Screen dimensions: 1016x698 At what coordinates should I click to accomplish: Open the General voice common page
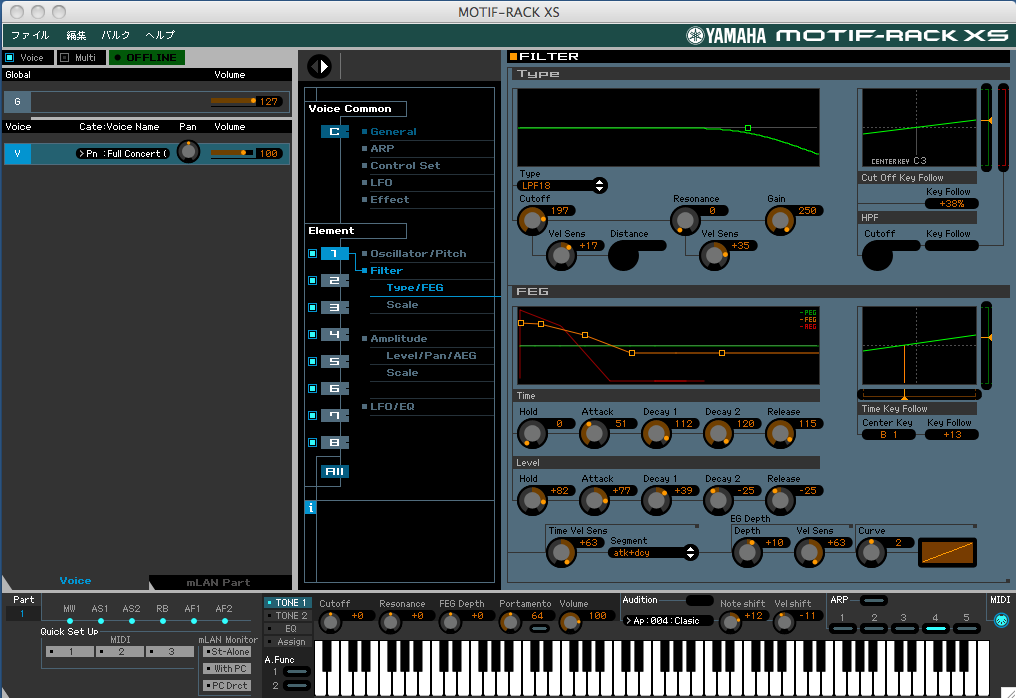pyautogui.click(x=393, y=132)
